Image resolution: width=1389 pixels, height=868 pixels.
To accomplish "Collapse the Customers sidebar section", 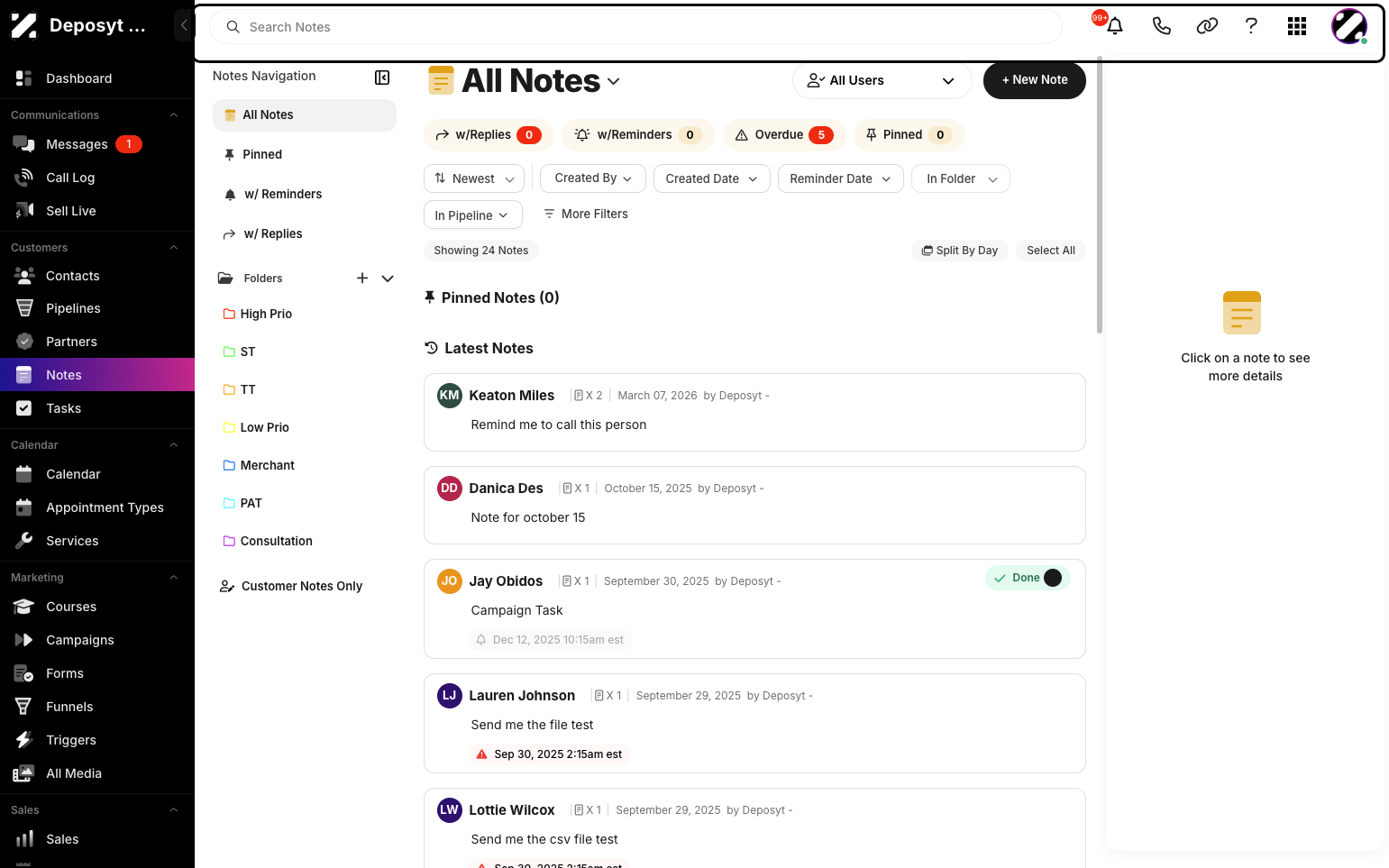I will click(x=174, y=247).
